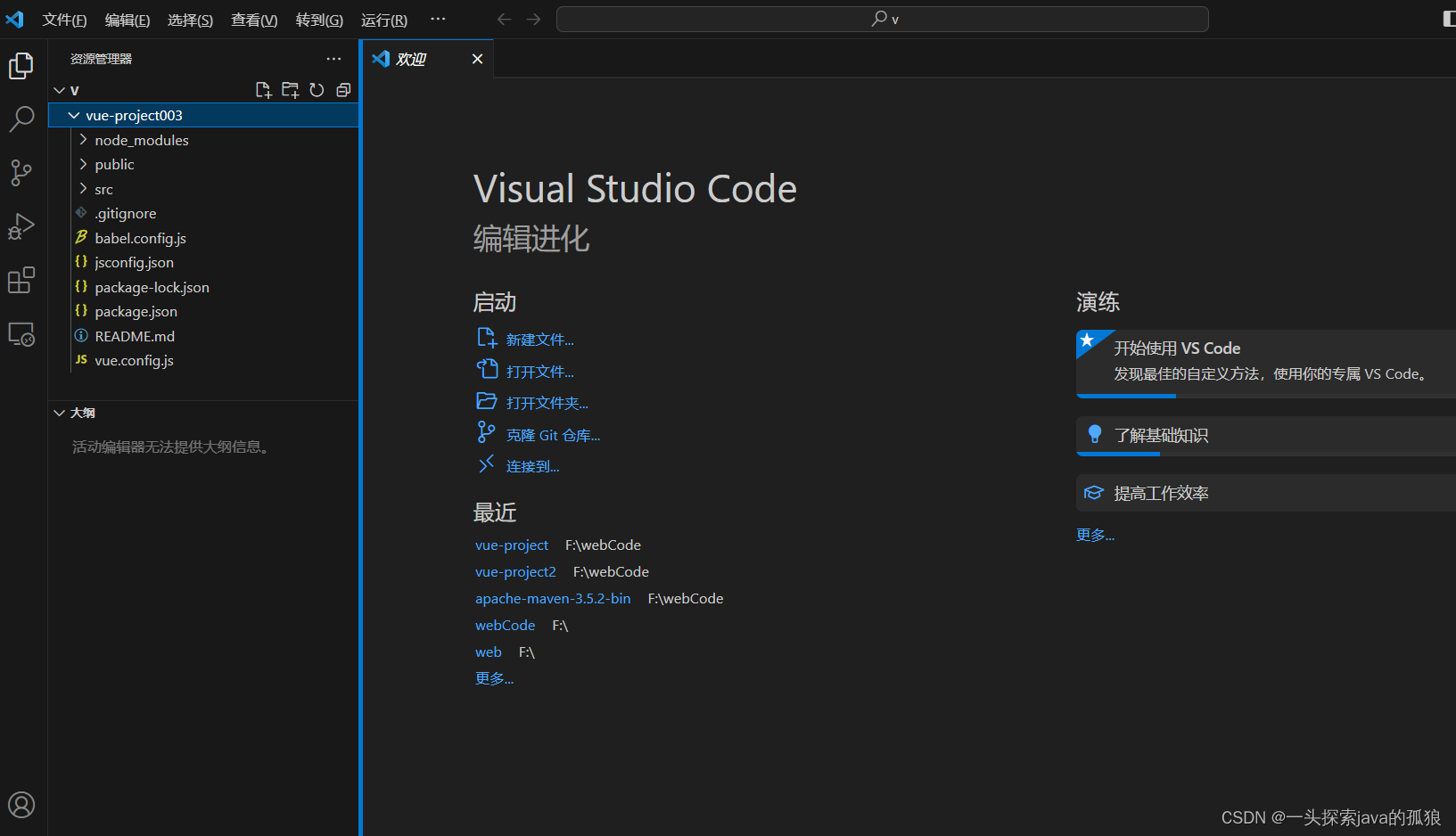Click 更多... under walkthroughs

tap(1096, 535)
